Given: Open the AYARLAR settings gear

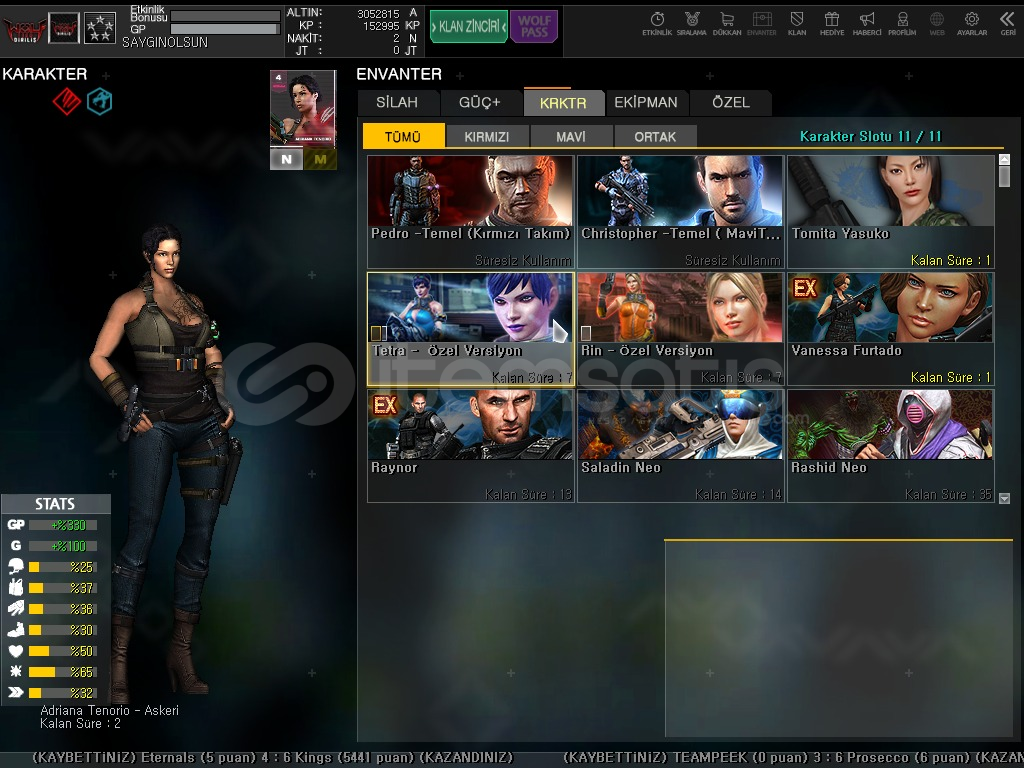Looking at the screenshot, I should [972, 24].
